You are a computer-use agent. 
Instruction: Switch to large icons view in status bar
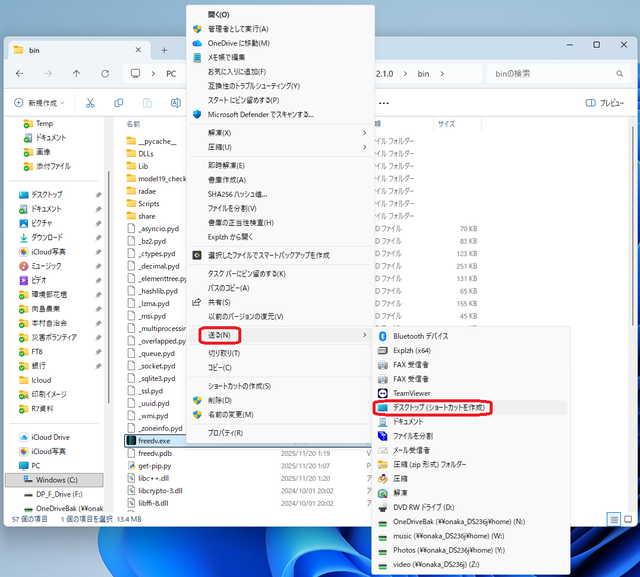(x=628, y=519)
